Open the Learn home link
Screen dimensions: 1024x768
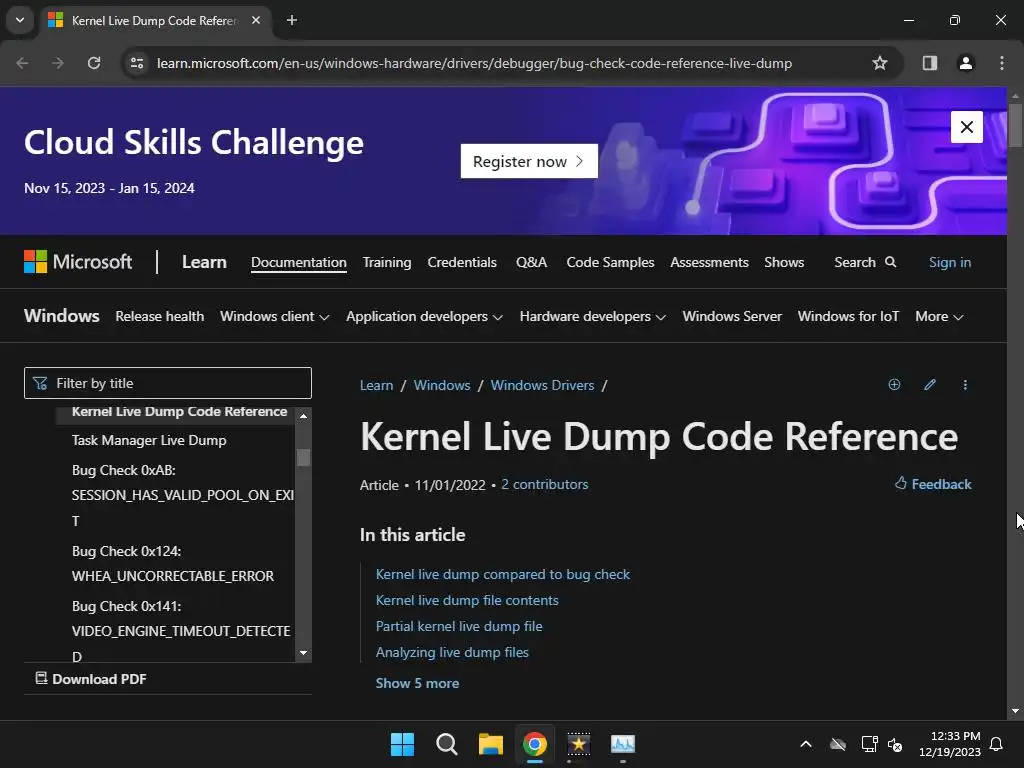click(204, 262)
